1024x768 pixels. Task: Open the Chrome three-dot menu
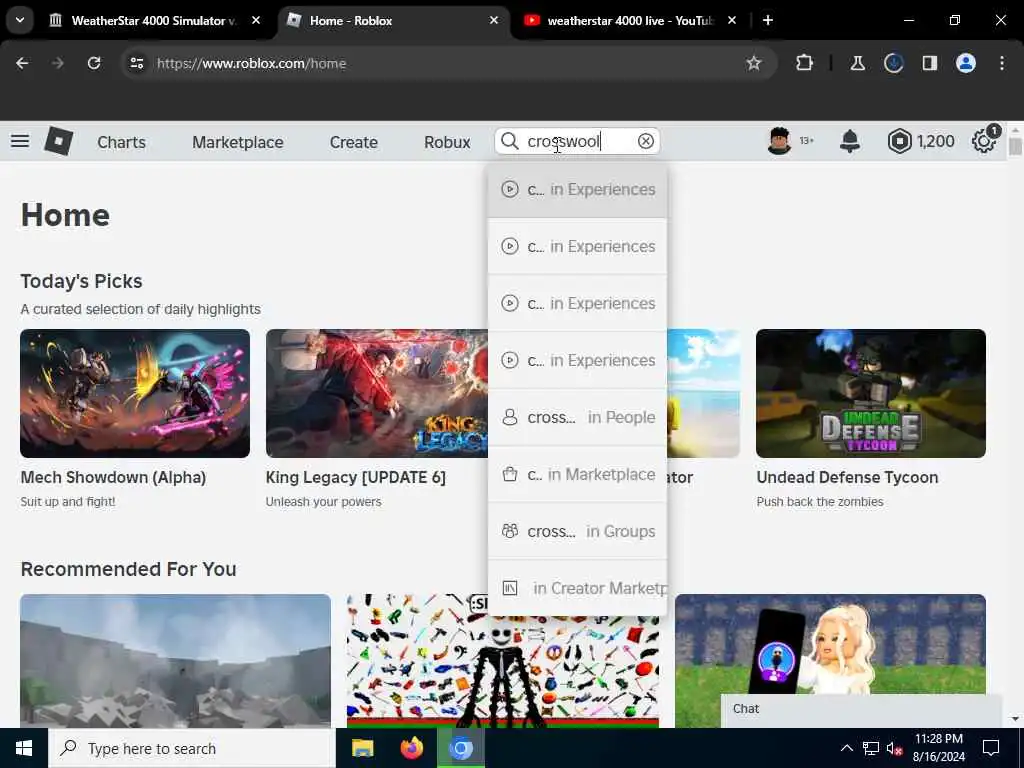point(1002,63)
